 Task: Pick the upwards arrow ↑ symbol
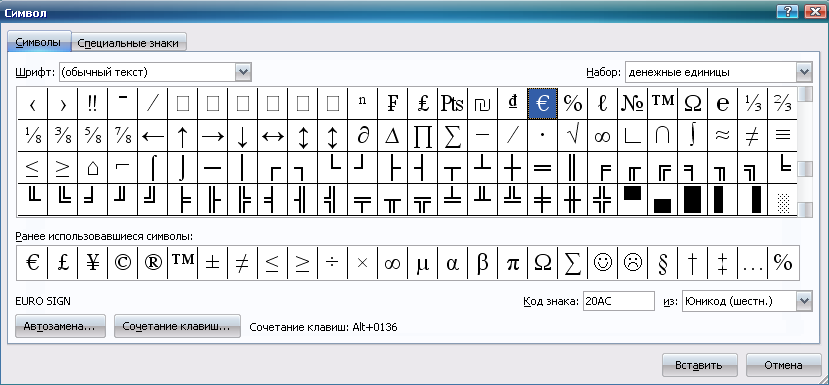pos(182,136)
